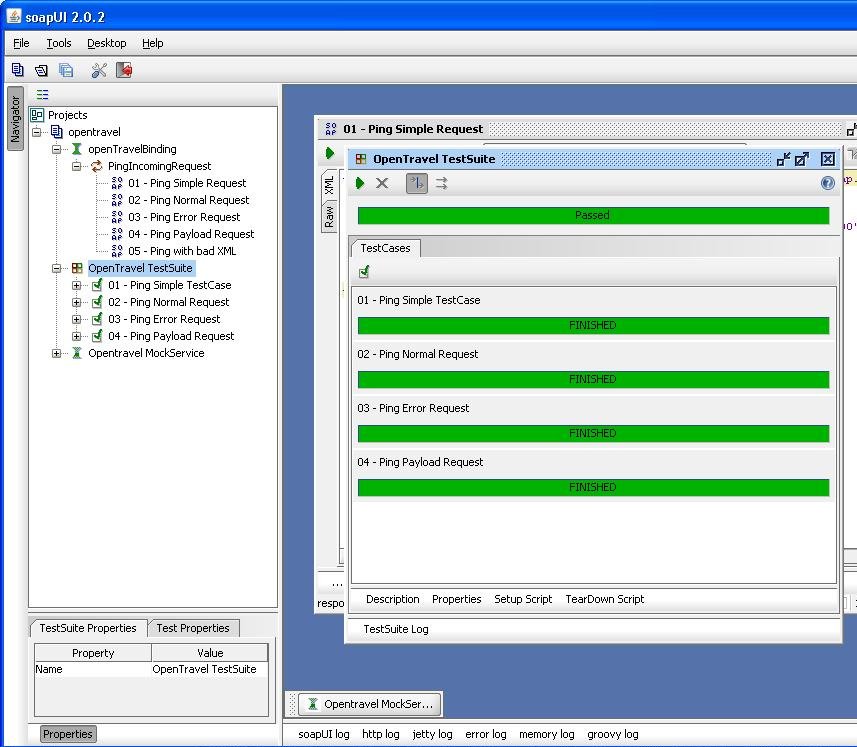Switch to the Raw request view tab
Image resolution: width=857 pixels, height=747 pixels.
[329, 216]
